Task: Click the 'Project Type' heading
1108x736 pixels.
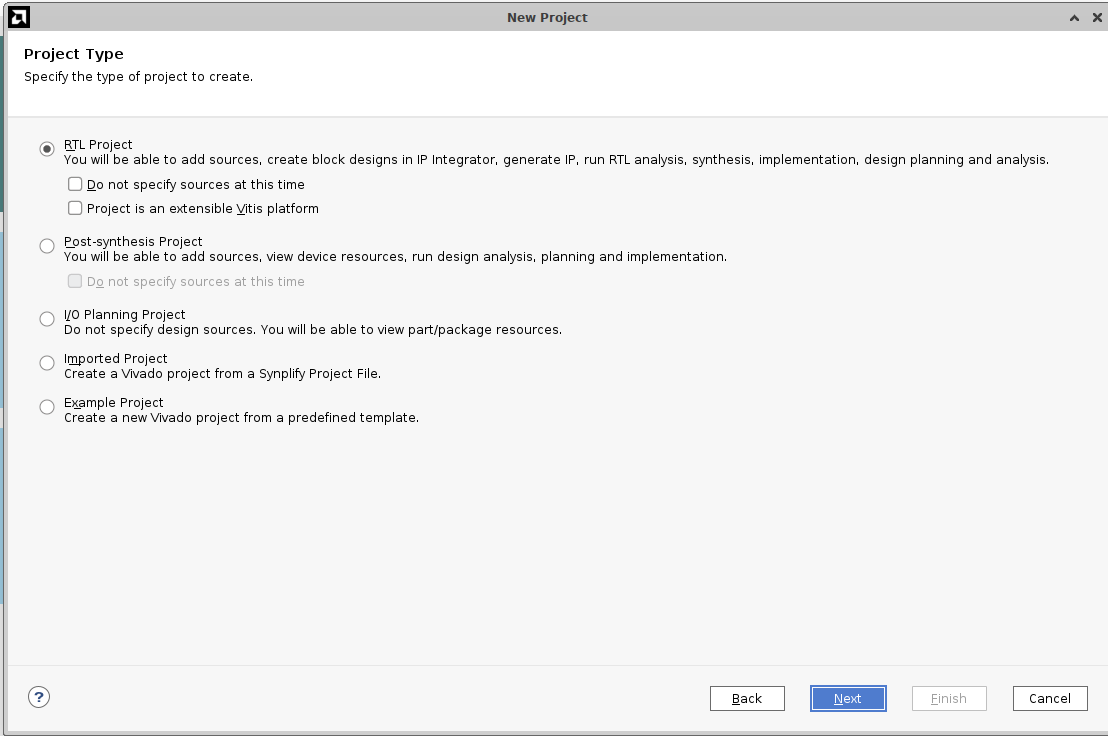Action: coord(74,54)
